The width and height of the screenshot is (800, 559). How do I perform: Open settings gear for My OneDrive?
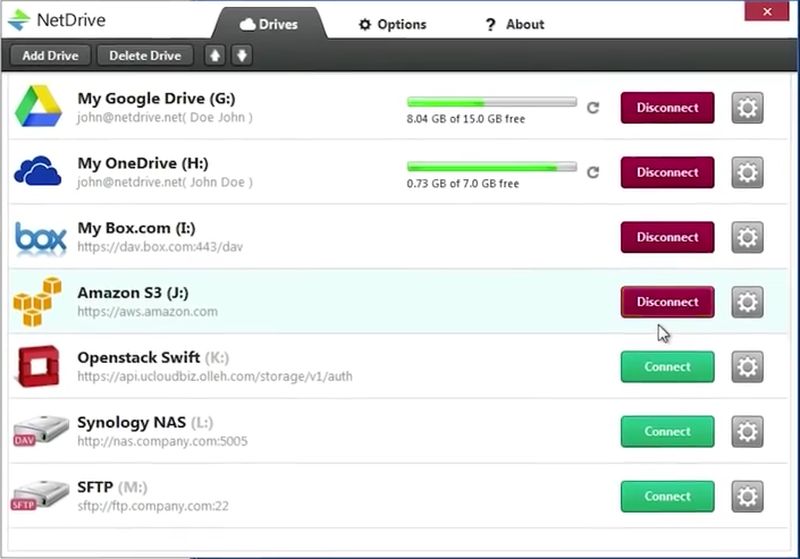coord(747,172)
